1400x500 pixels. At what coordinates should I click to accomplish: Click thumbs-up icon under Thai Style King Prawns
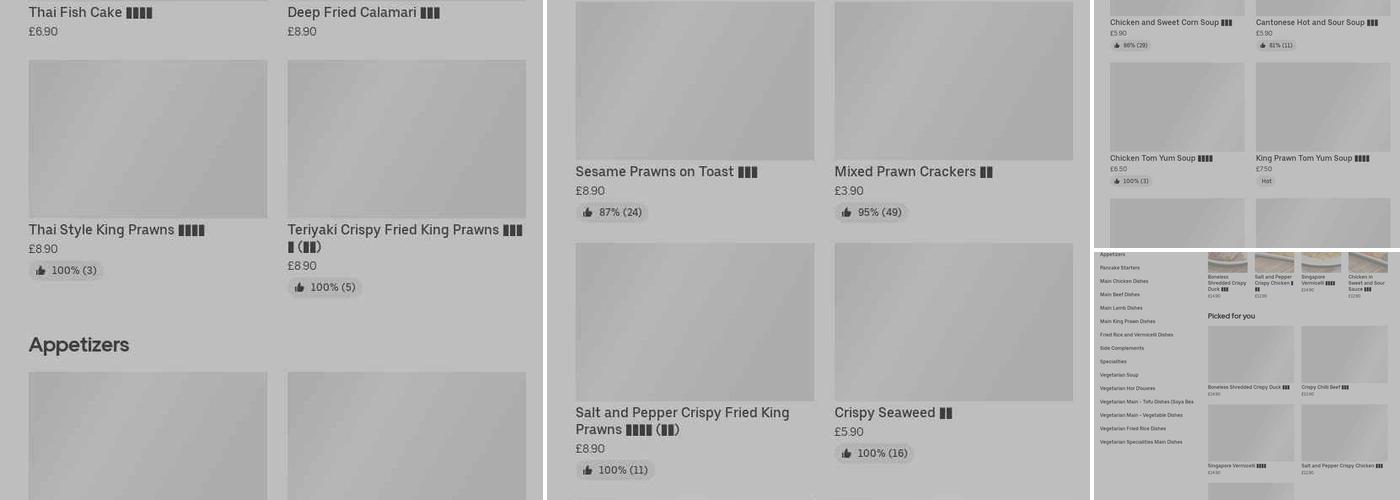click(41, 271)
